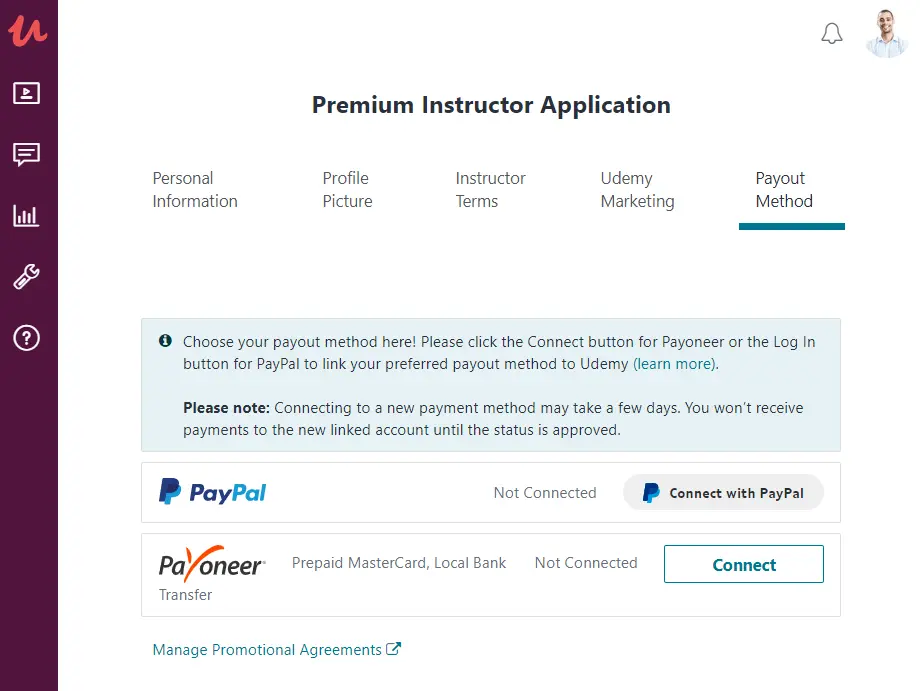Open the Courses video icon in sidebar
The width and height of the screenshot is (920, 691).
(x=27, y=94)
